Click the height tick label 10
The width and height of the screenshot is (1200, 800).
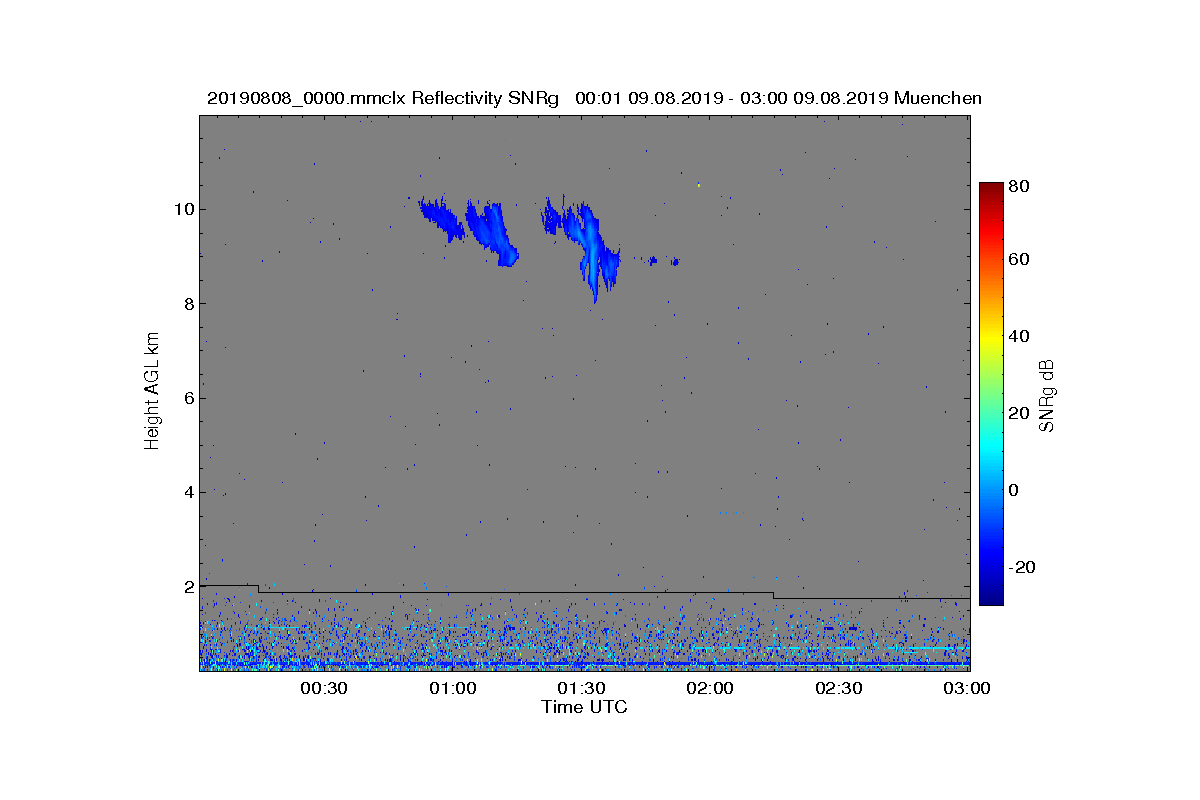[182, 210]
